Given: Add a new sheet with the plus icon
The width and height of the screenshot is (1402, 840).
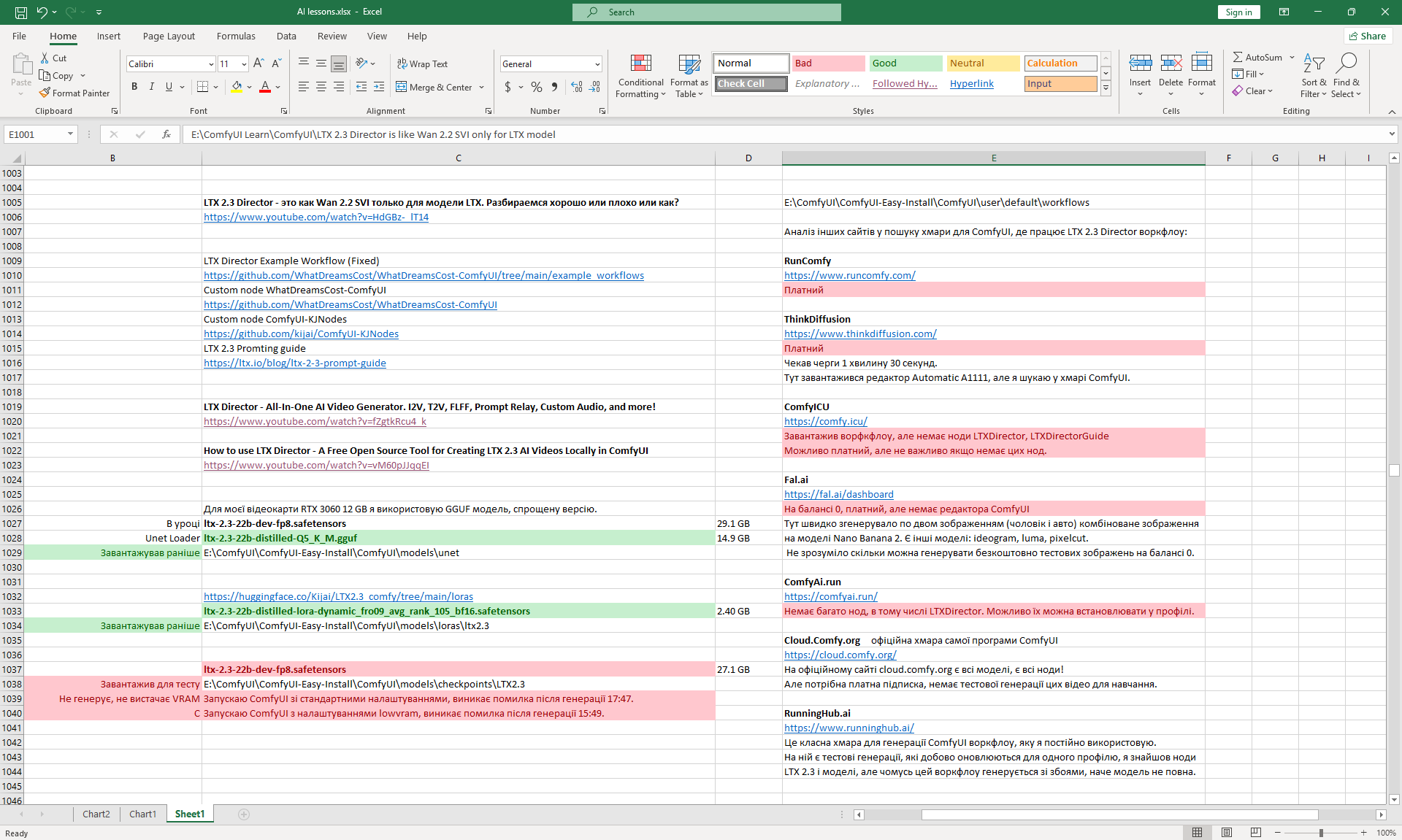Looking at the screenshot, I should click(244, 814).
